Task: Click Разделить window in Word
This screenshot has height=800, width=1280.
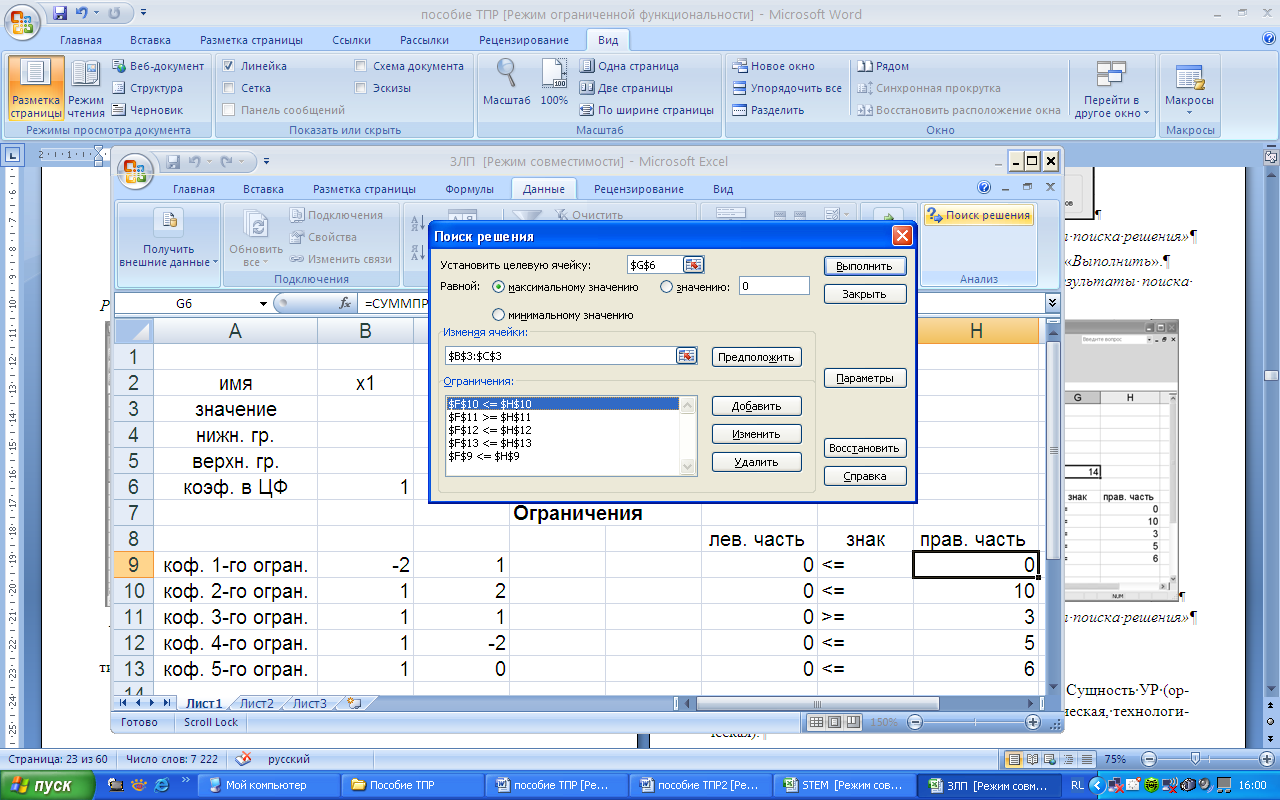Action: [x=768, y=110]
